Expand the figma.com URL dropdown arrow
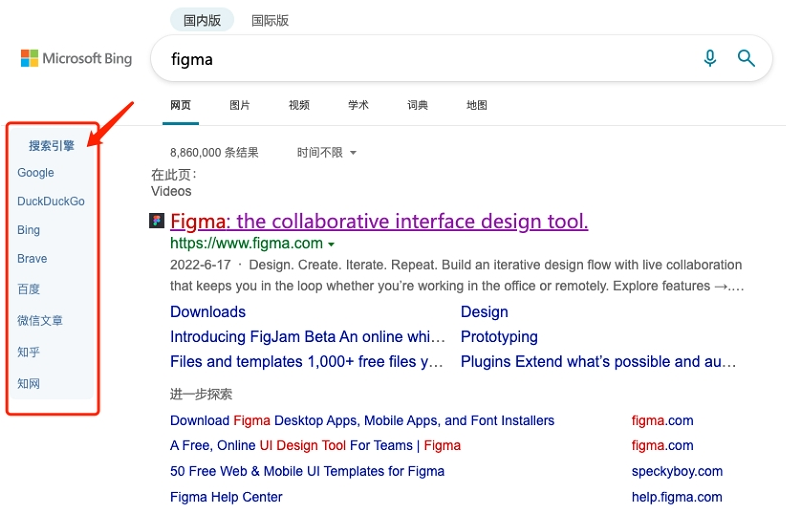This screenshot has height=509, width=786. tap(331, 245)
